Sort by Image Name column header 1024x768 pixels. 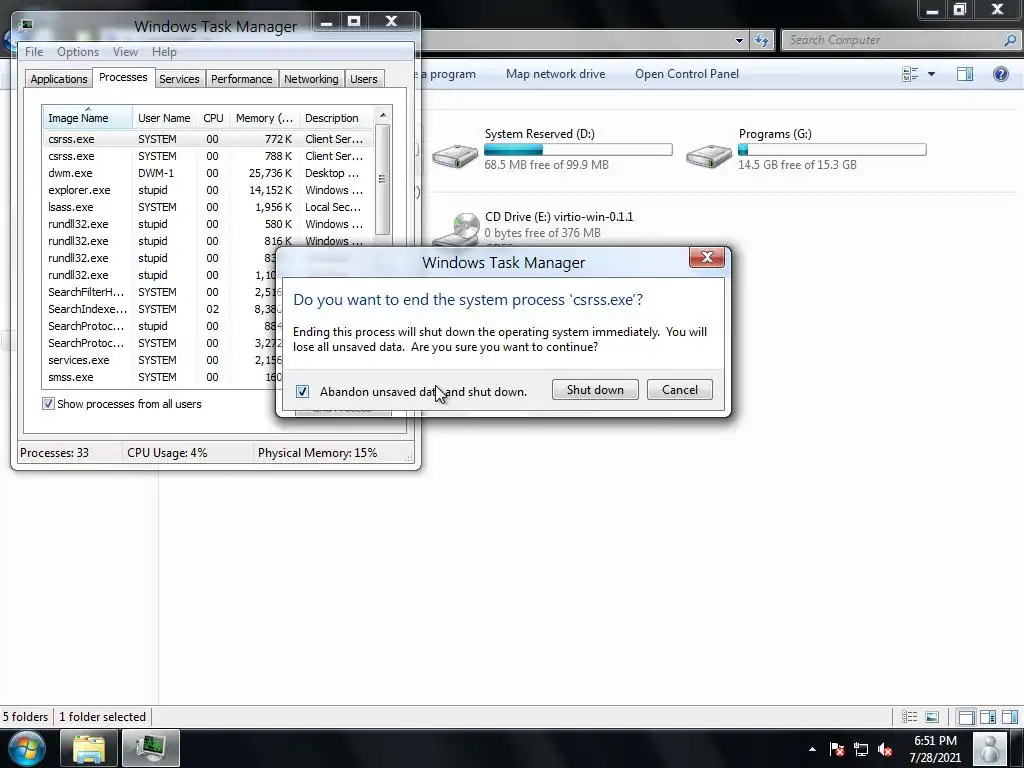point(88,118)
